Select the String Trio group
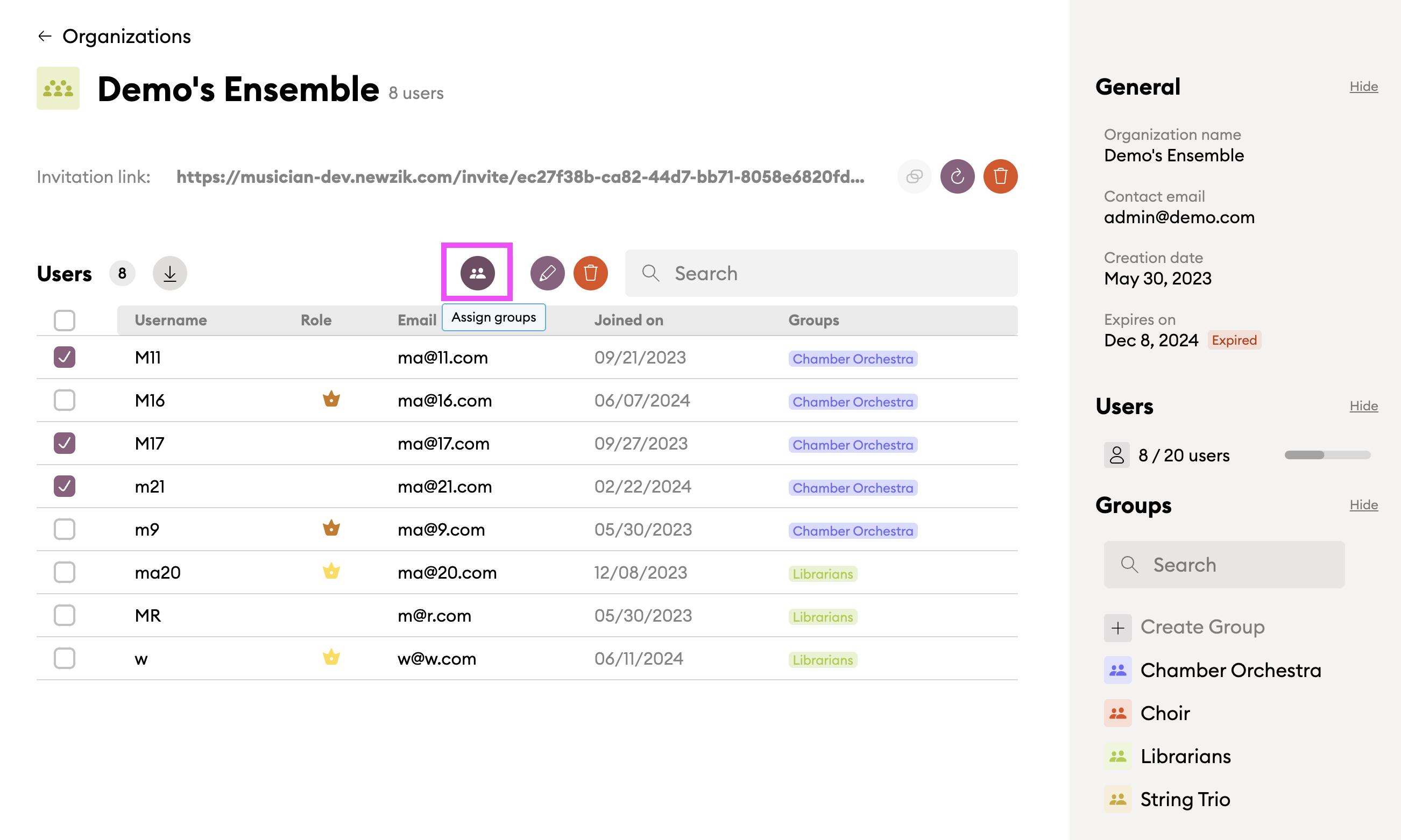The width and height of the screenshot is (1401, 840). (1185, 799)
